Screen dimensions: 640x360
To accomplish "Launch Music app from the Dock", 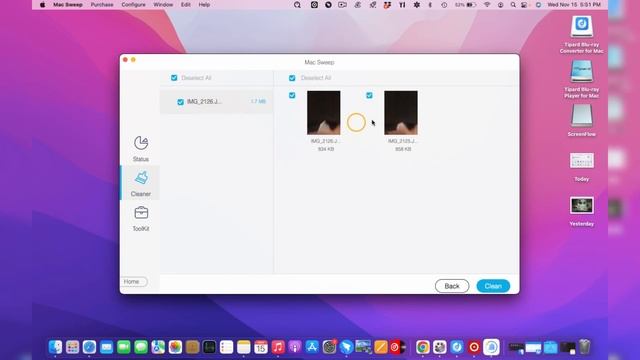I will 278,347.
